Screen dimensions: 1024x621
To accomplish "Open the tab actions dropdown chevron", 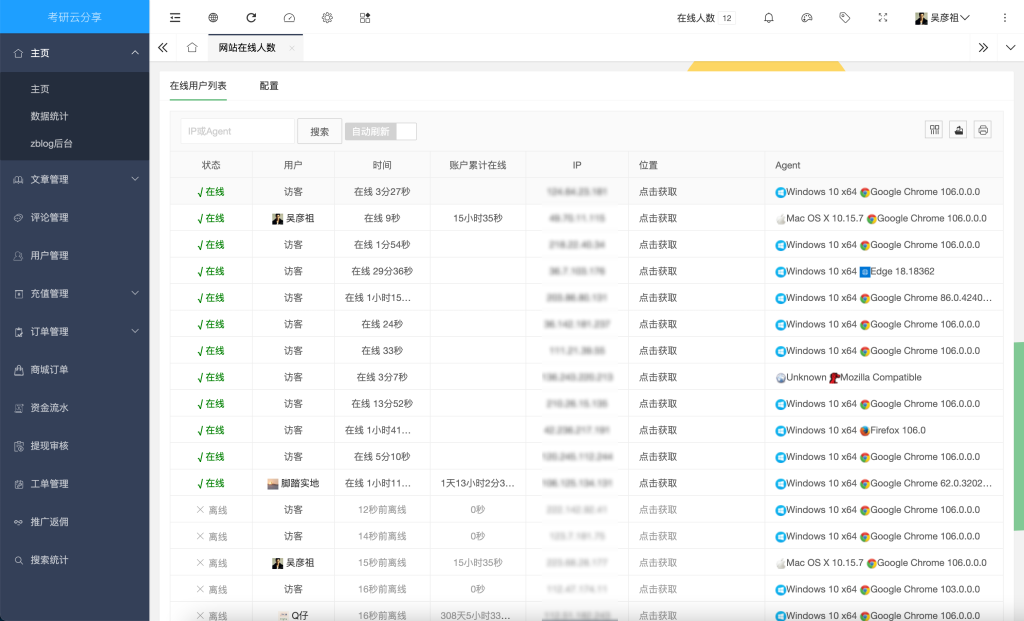I will [x=1010, y=47].
